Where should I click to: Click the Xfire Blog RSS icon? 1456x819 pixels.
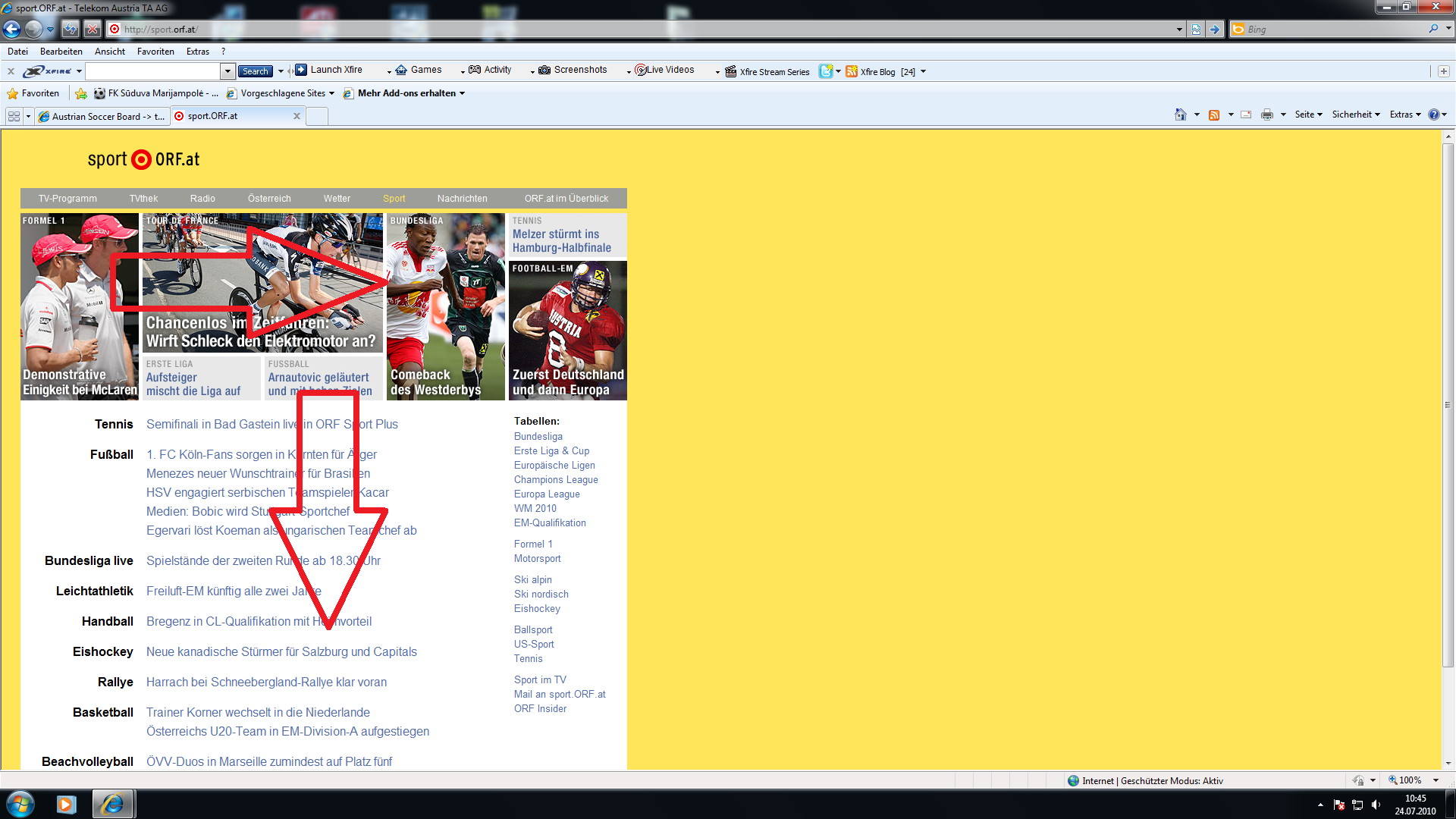pyautogui.click(x=852, y=71)
